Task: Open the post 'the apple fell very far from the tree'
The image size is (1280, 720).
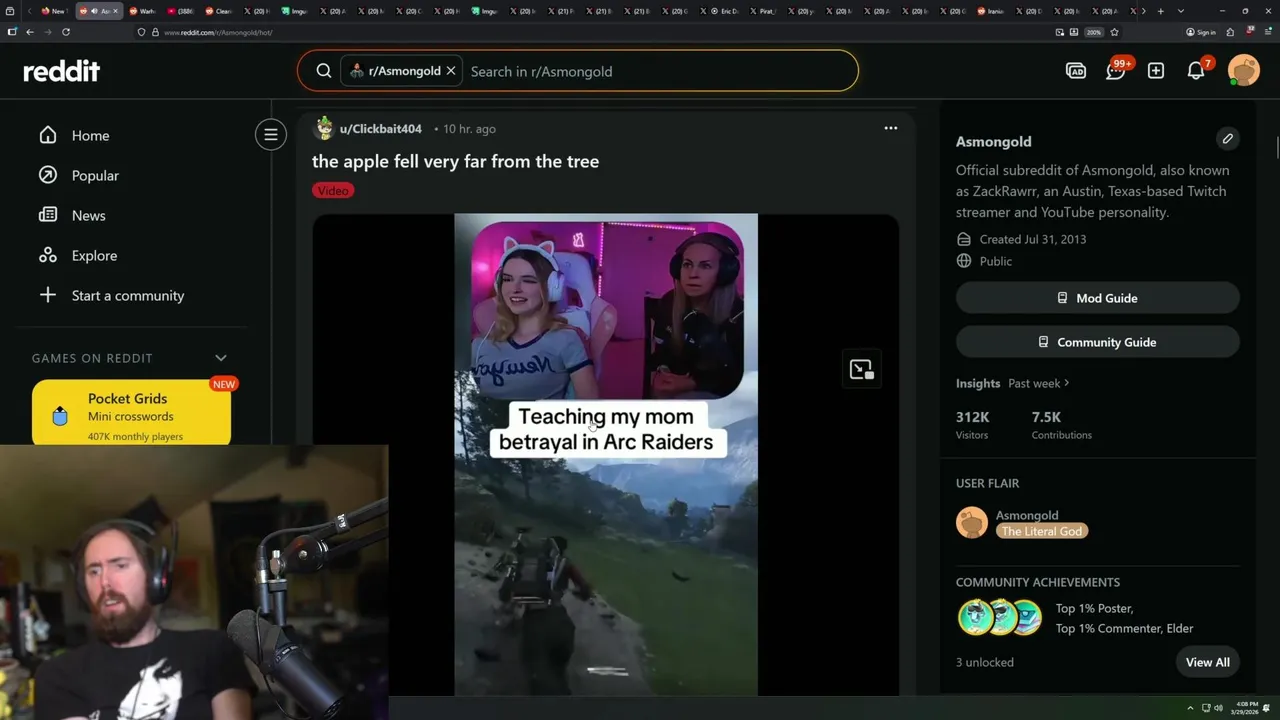Action: (x=455, y=161)
